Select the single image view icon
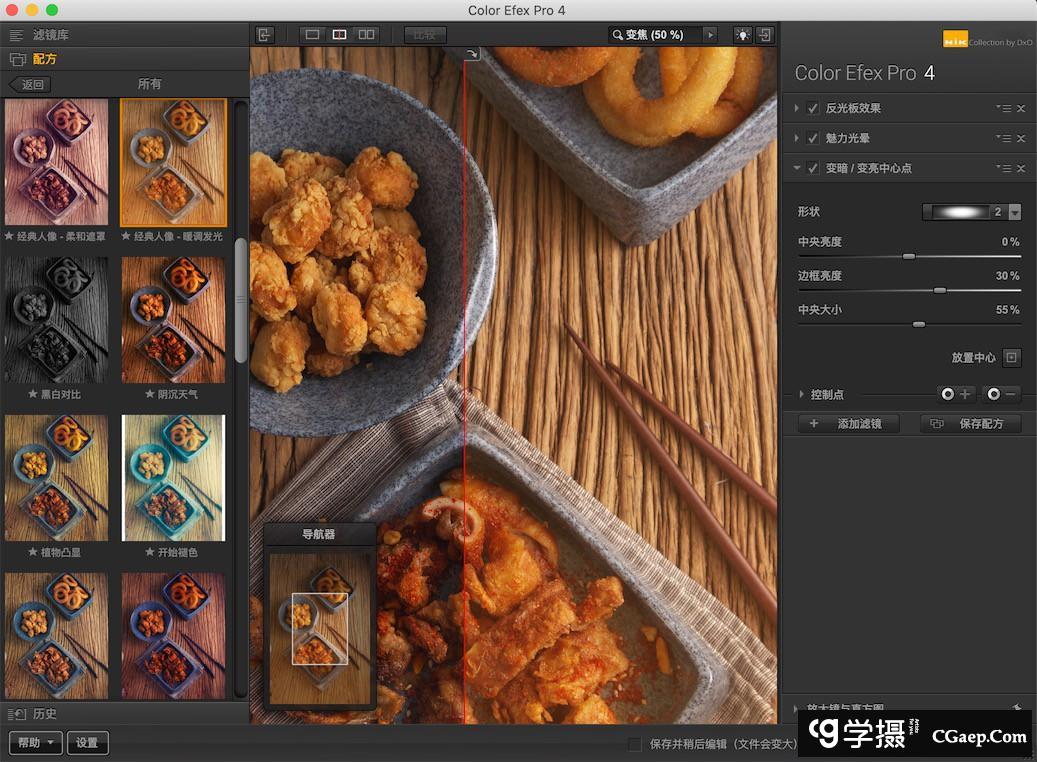The image size is (1037, 762). [x=312, y=35]
